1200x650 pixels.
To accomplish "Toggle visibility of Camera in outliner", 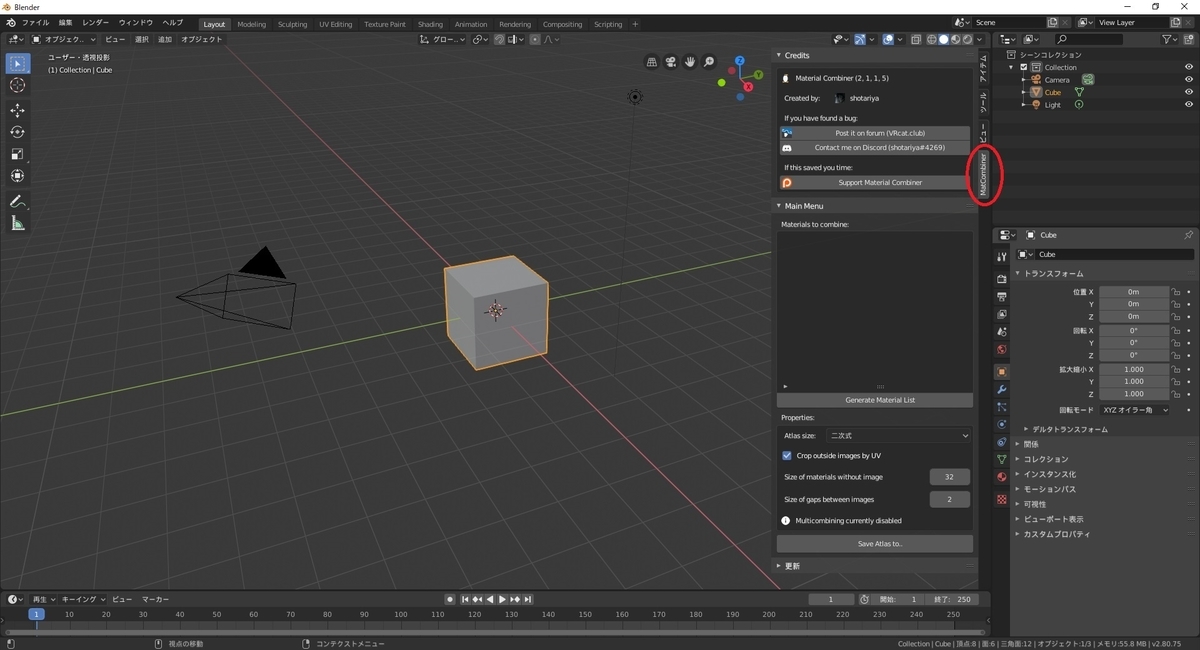I will (x=1189, y=79).
